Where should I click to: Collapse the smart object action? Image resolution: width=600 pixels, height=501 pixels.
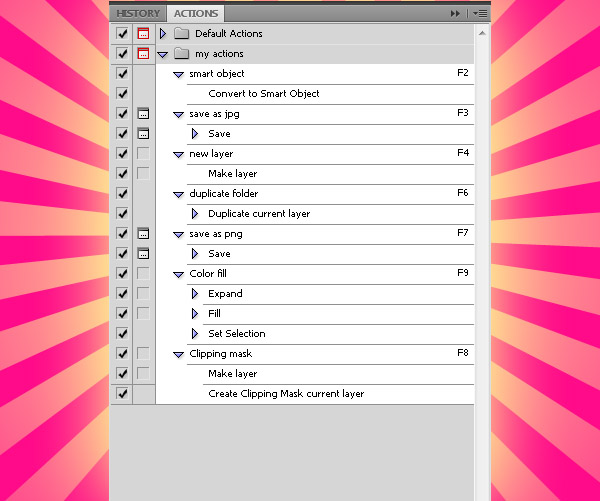[x=178, y=75]
